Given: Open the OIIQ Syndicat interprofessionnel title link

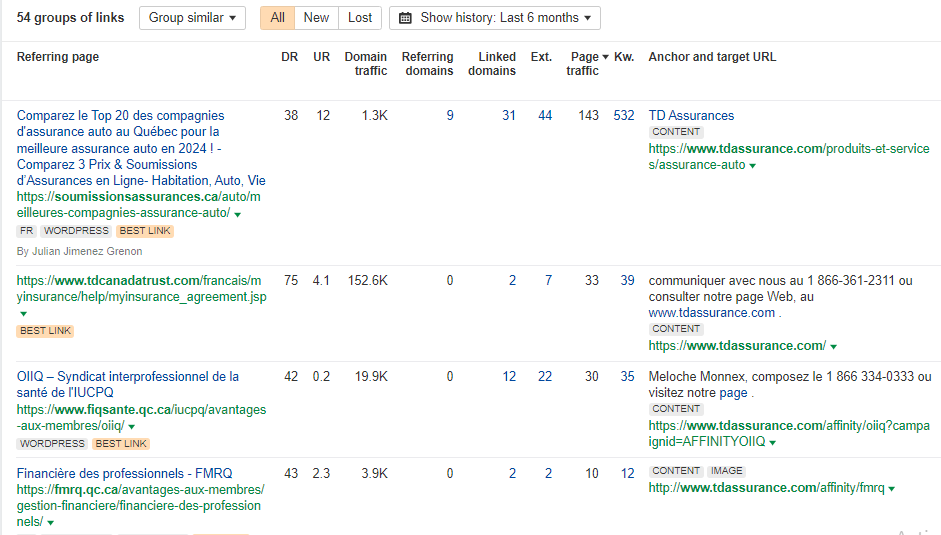Looking at the screenshot, I should [x=128, y=384].
